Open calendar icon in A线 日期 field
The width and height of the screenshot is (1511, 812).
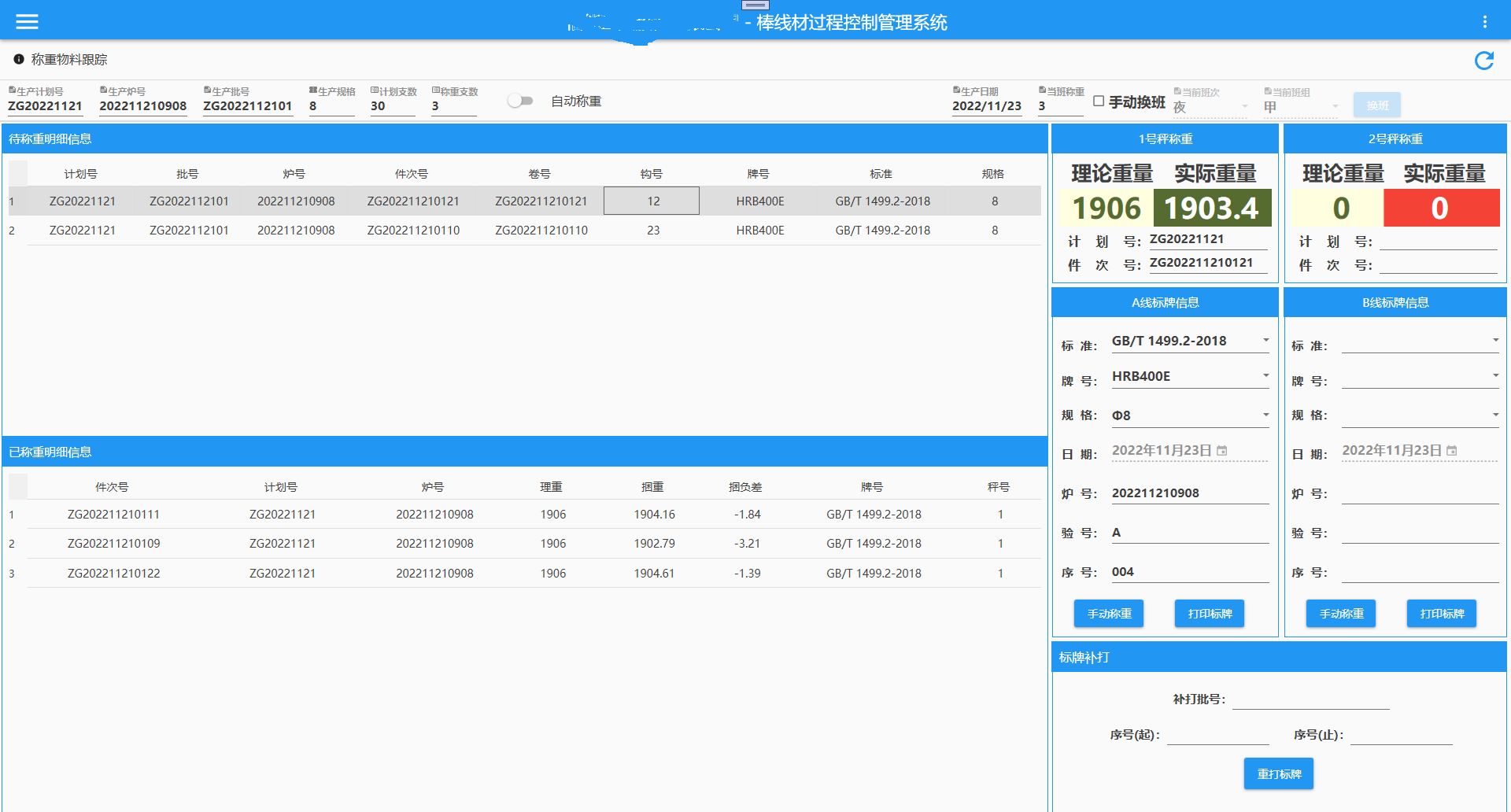pos(1222,451)
